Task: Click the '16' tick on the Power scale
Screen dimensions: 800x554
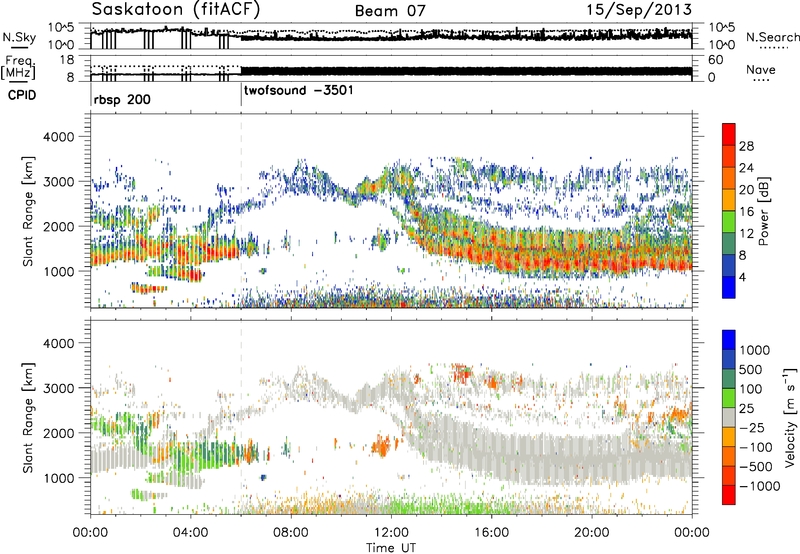Action: (x=746, y=212)
